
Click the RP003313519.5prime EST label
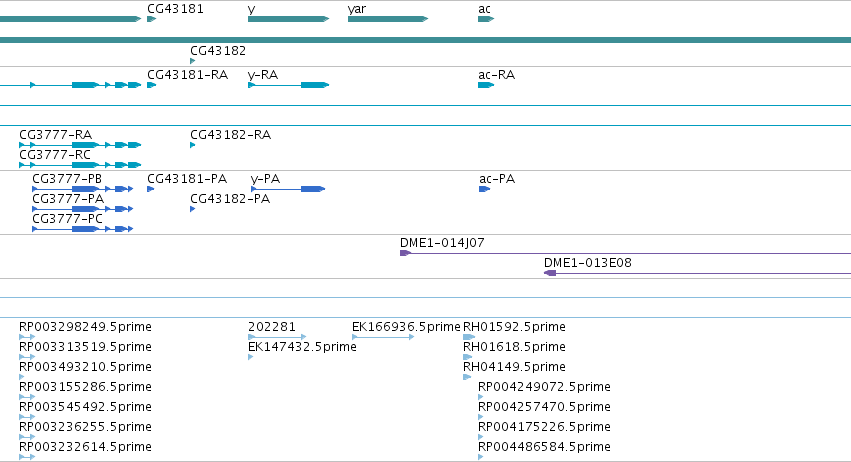85,347
